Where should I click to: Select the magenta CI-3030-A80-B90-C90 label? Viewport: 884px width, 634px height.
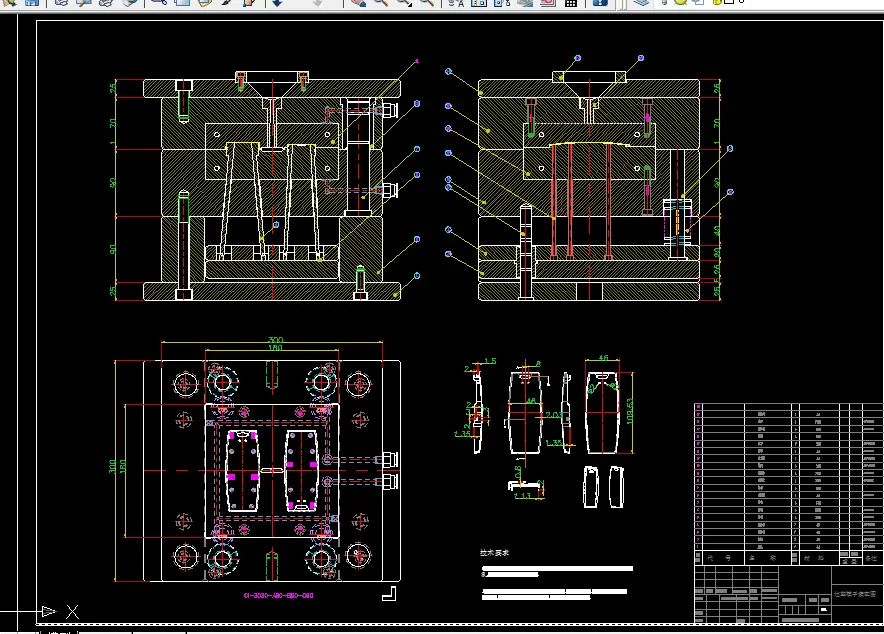tap(279, 595)
